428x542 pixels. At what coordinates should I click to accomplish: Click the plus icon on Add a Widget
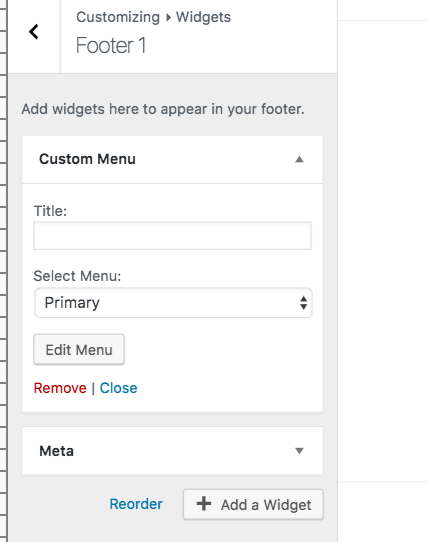(204, 504)
